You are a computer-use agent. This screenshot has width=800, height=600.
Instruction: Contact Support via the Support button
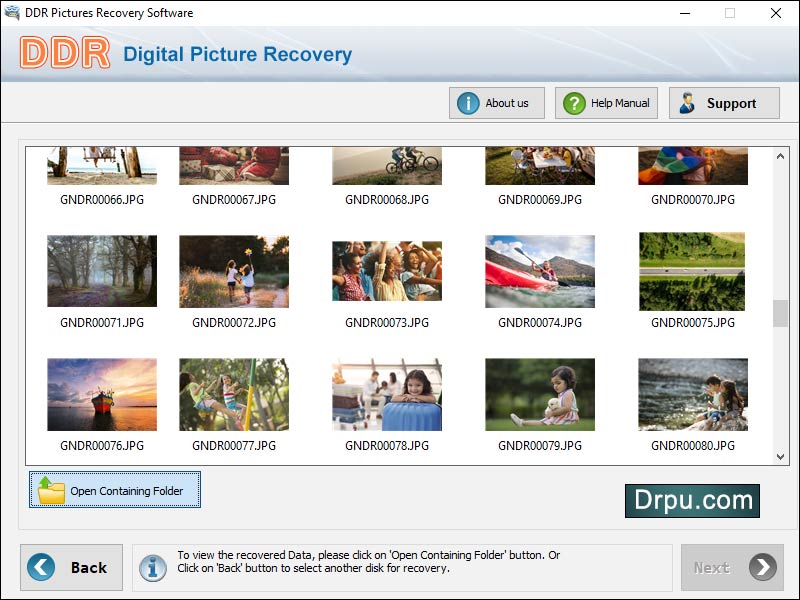coord(724,102)
